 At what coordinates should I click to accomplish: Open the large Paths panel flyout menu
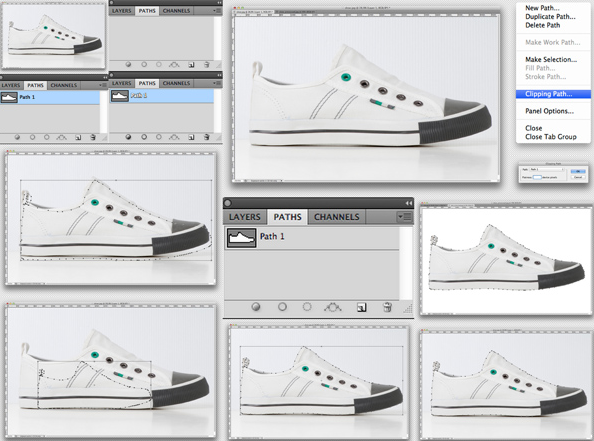(x=405, y=217)
